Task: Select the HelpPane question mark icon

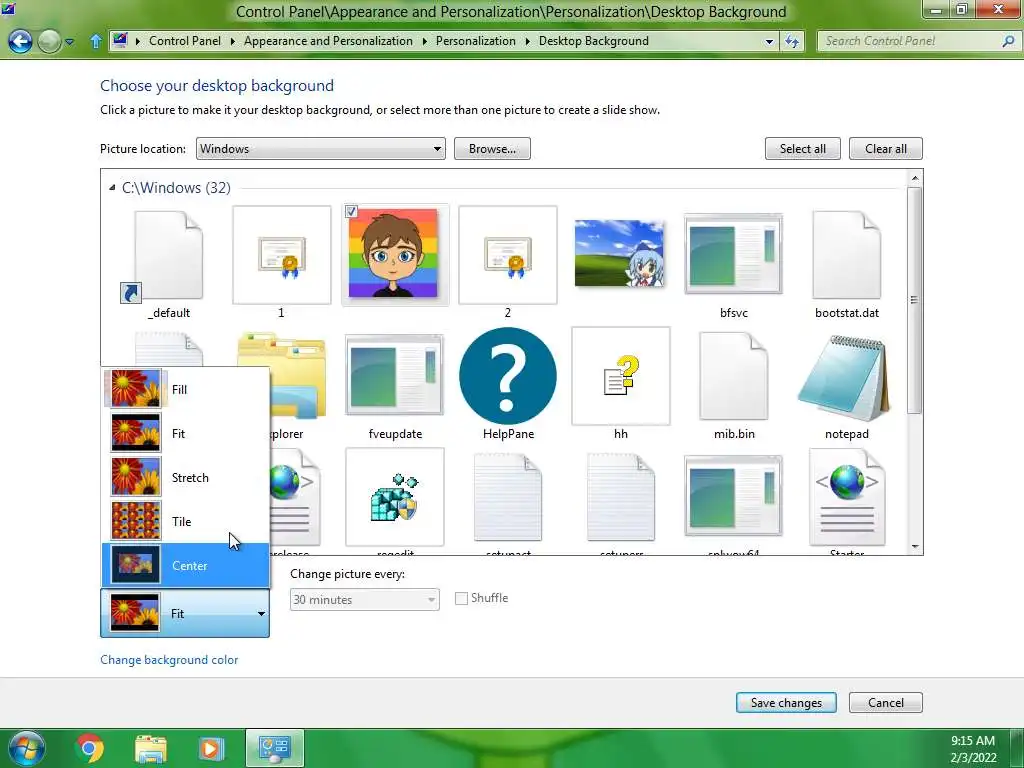Action: click(507, 376)
